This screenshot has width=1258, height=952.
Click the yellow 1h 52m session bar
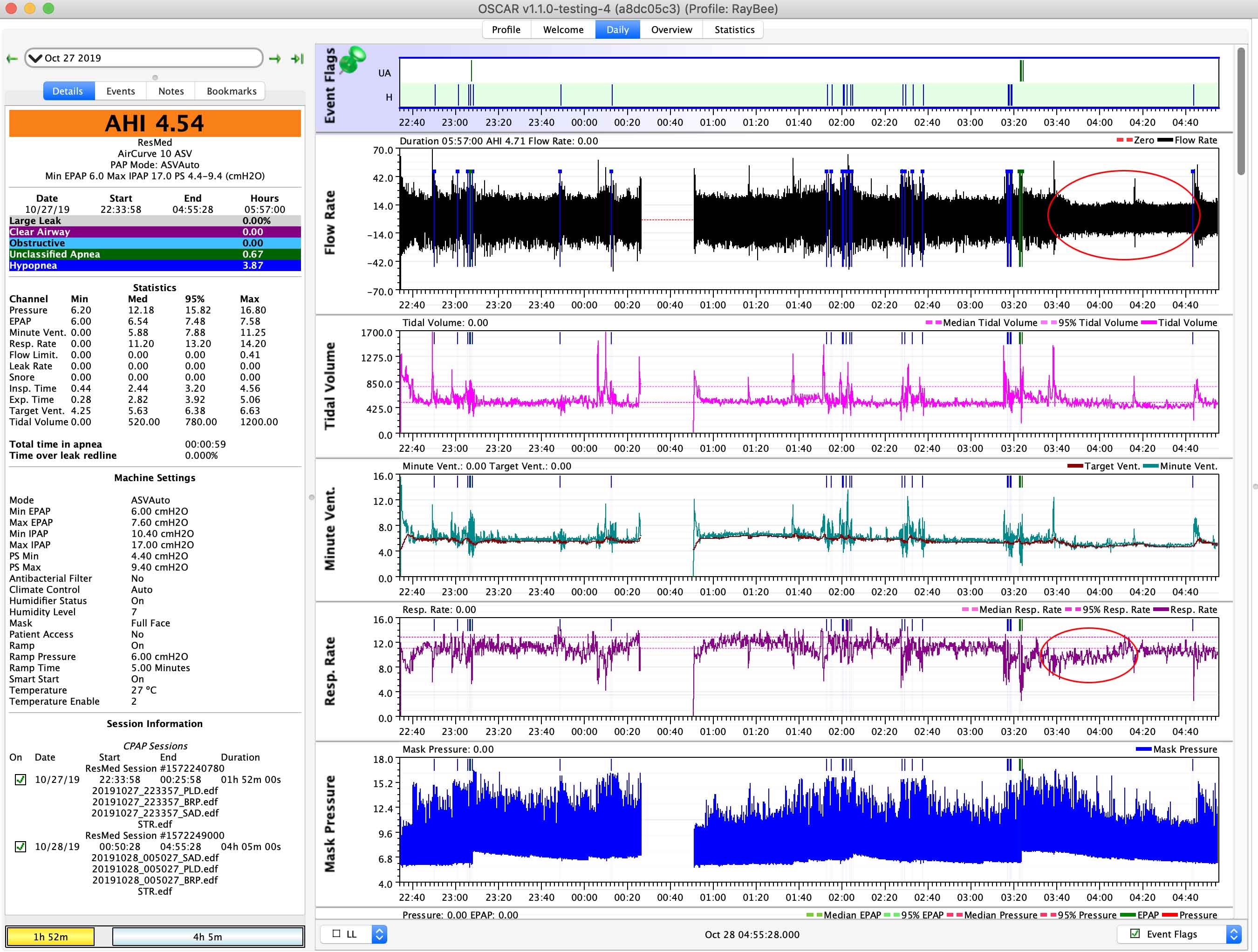(x=50, y=937)
